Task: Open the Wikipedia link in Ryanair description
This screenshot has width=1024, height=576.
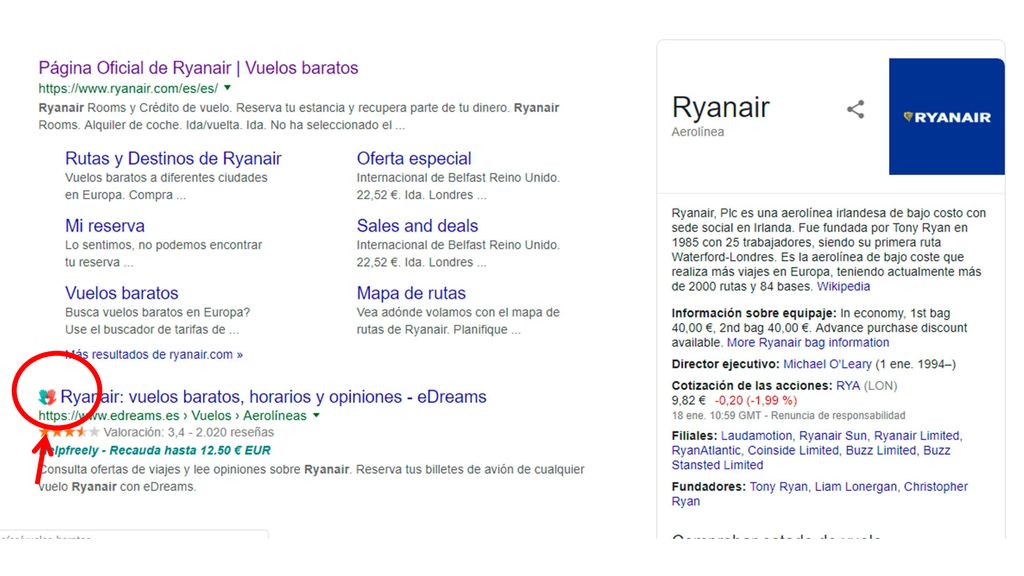Action: click(x=843, y=286)
